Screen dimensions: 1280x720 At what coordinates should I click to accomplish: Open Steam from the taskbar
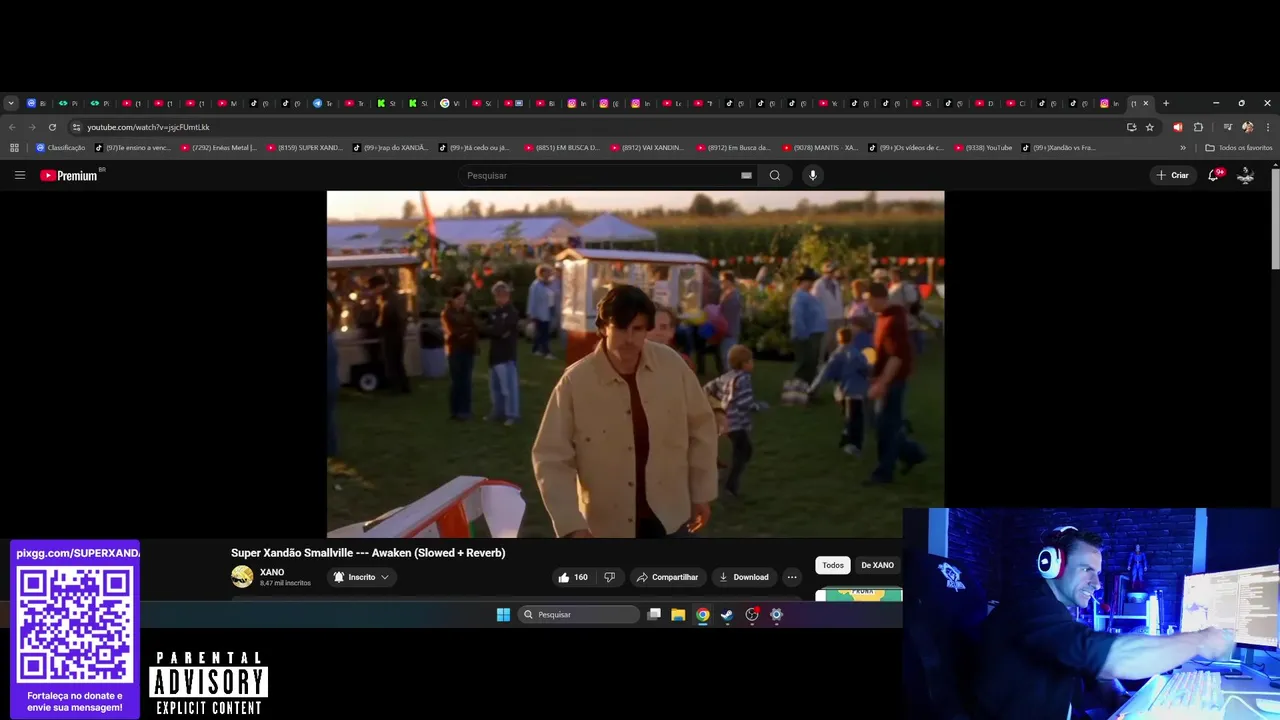(x=727, y=615)
